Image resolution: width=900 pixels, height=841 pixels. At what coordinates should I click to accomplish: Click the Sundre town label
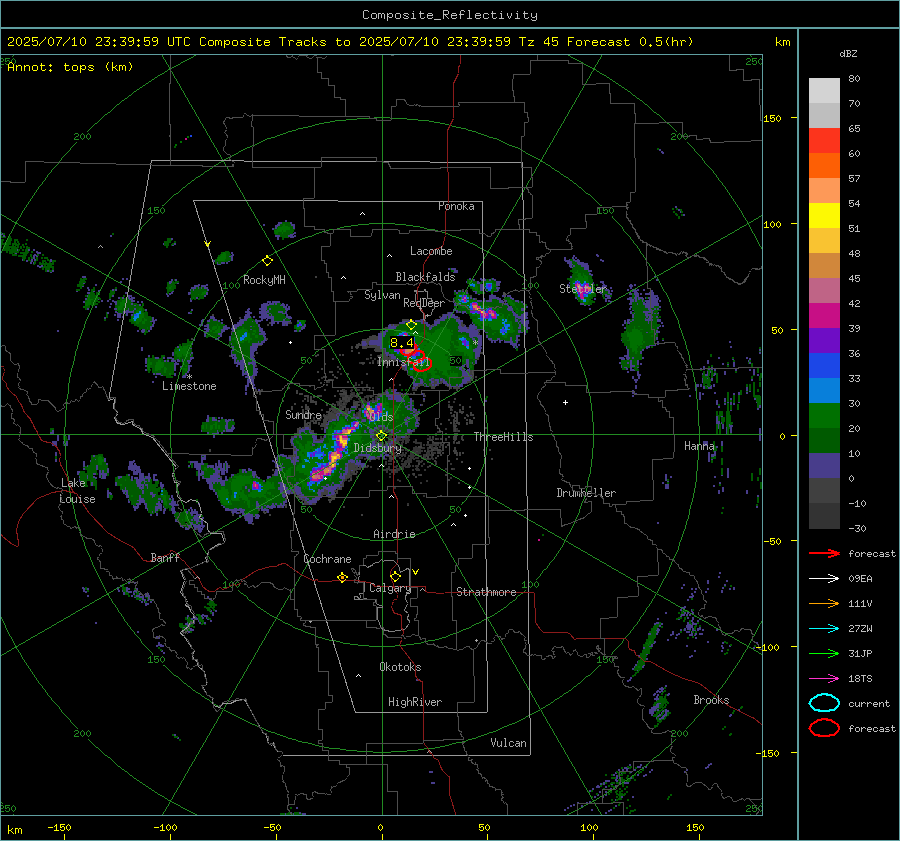click(303, 415)
